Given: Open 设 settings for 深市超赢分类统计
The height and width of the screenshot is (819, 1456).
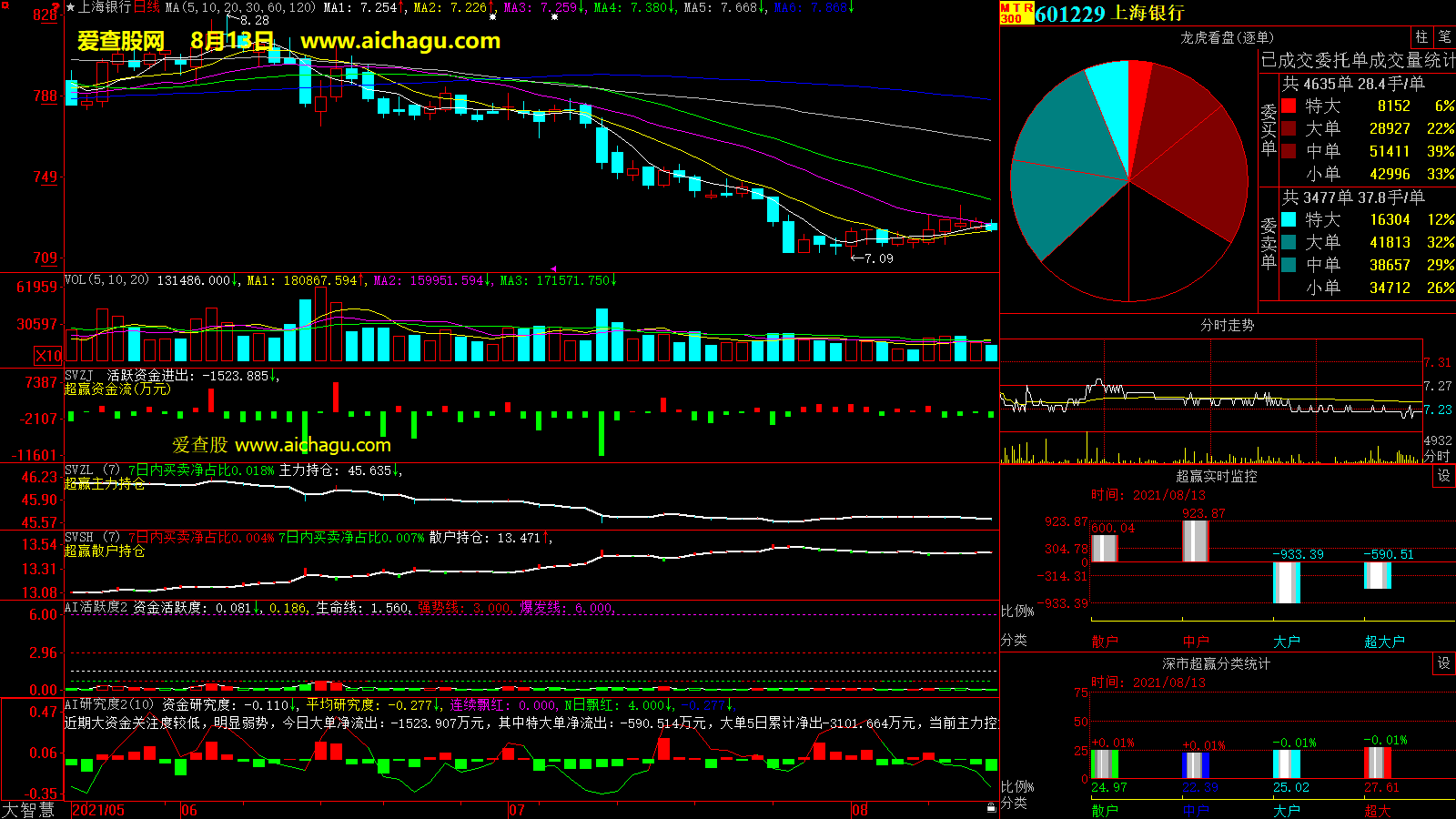Looking at the screenshot, I should 1443,663.
